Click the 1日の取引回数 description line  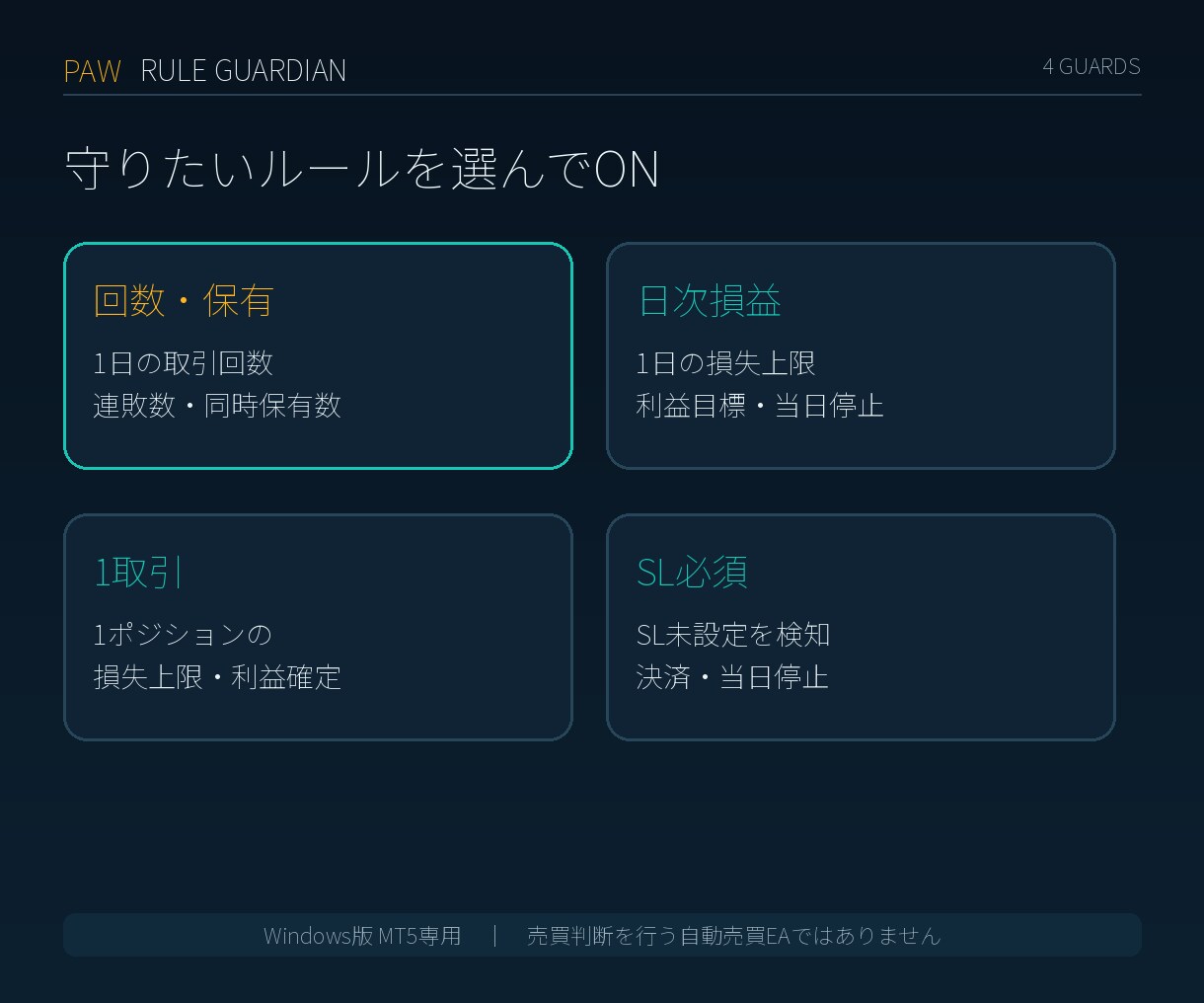click(x=184, y=363)
